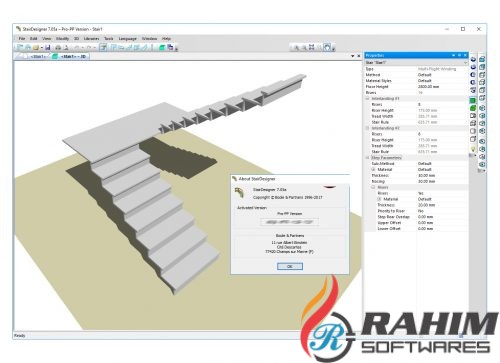Viewport: 500px width, 363px height.
Task: Close the Properties panel
Action: pos(465,55)
